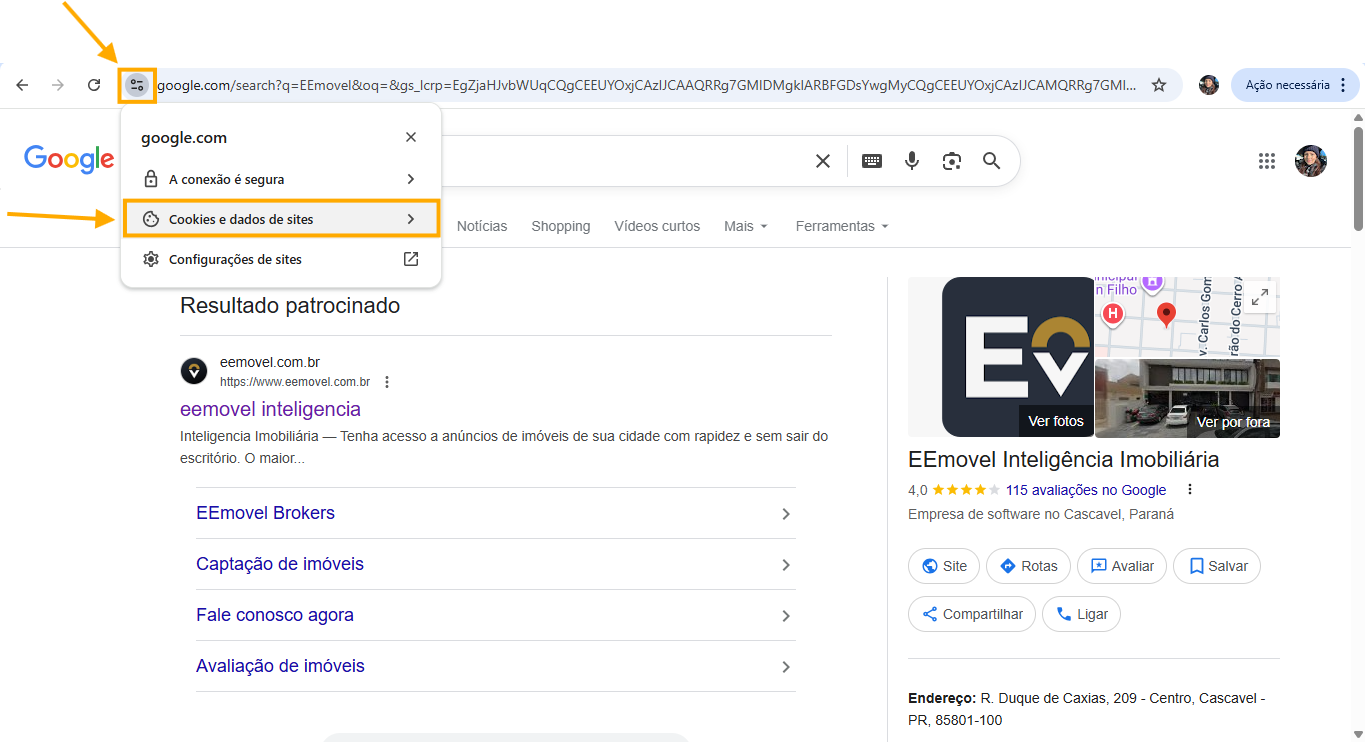Click the Salvar button
1365x742 pixels.
point(1217,566)
